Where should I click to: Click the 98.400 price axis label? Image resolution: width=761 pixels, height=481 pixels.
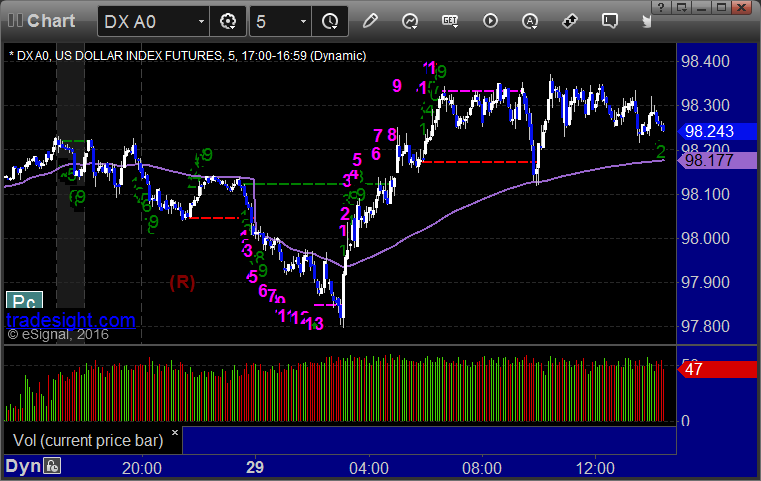pos(705,62)
